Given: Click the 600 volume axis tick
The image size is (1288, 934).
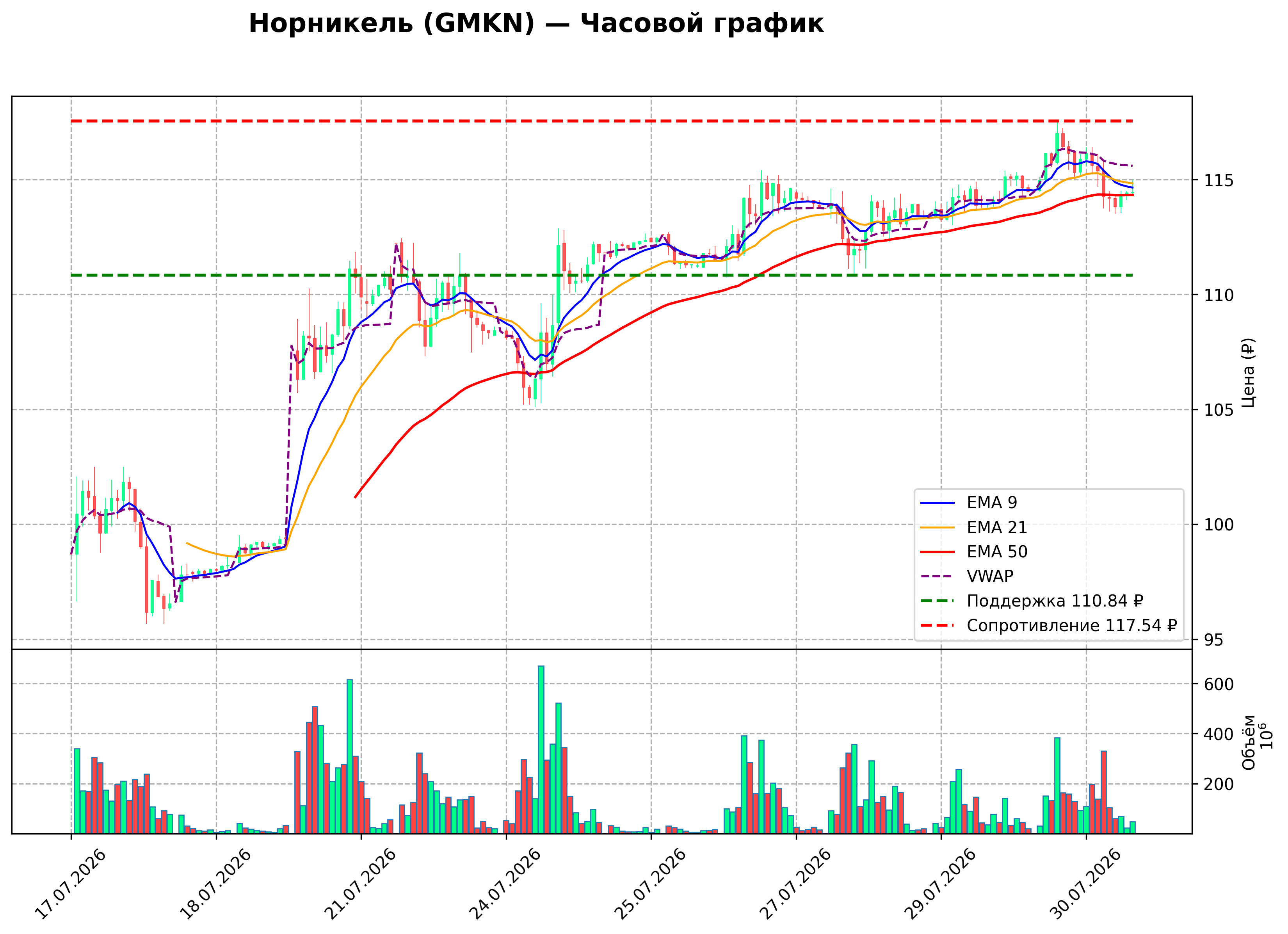Looking at the screenshot, I should [x=1219, y=684].
